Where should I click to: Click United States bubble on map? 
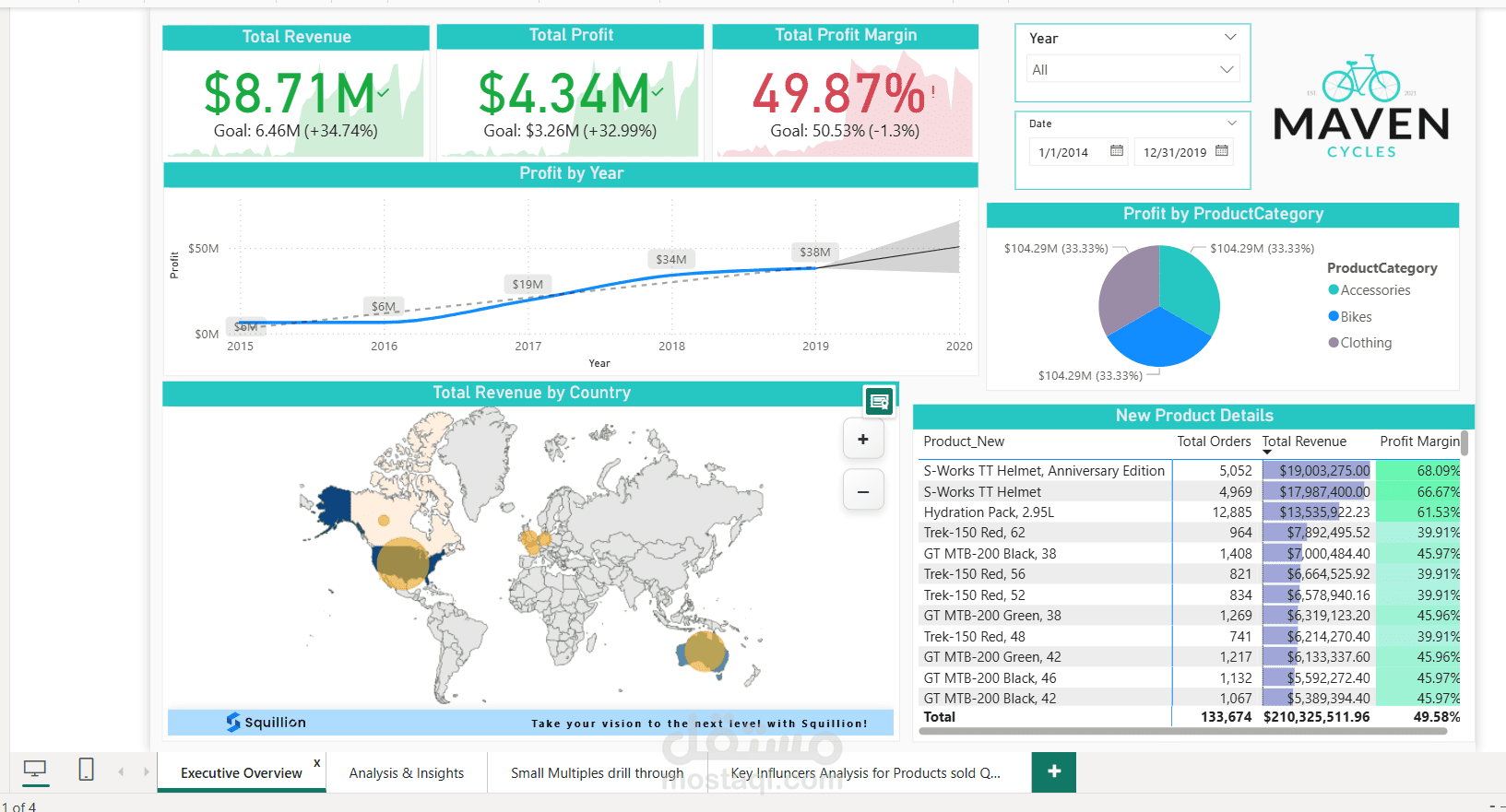pyautogui.click(x=403, y=563)
